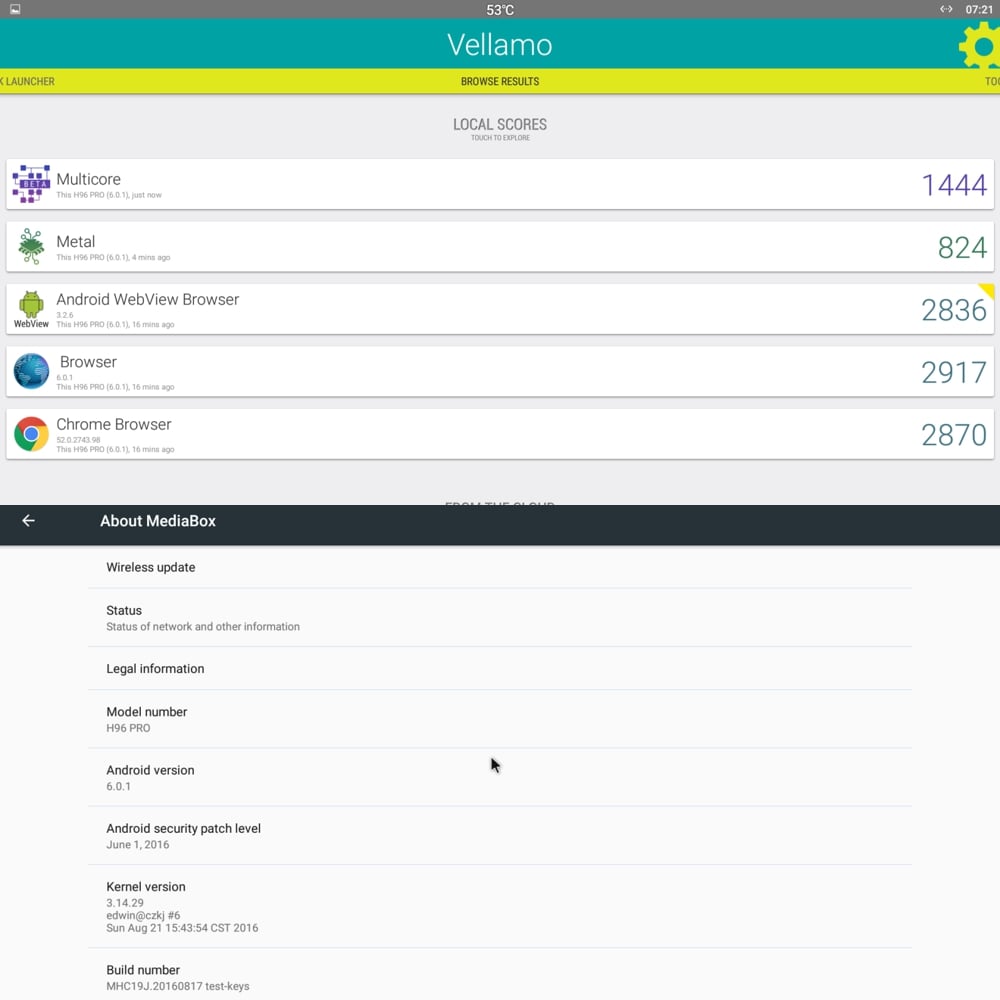The height and width of the screenshot is (1000, 1000).
Task: Select the Browse Results tab
Action: click(500, 82)
